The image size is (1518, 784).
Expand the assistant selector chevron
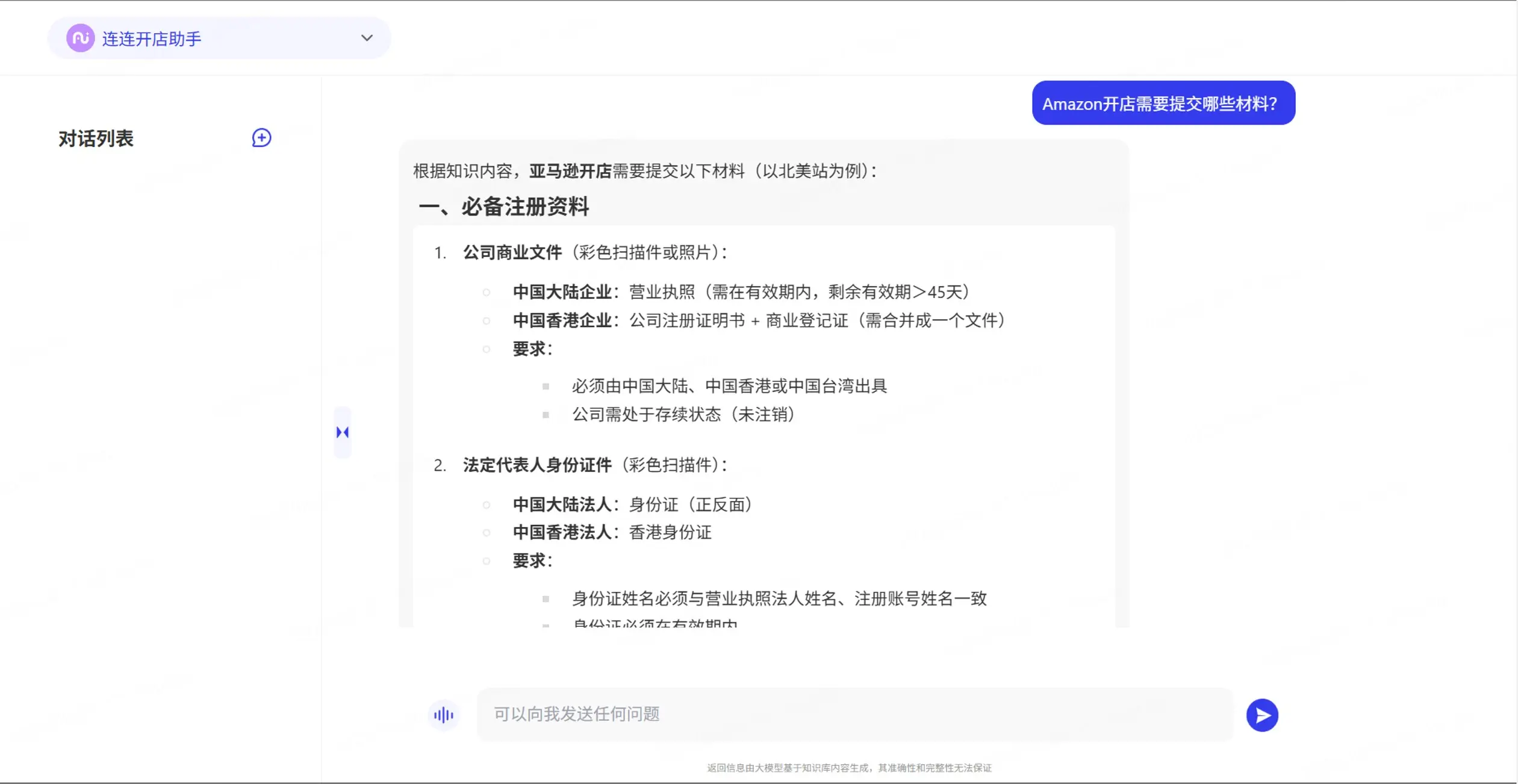coord(367,38)
